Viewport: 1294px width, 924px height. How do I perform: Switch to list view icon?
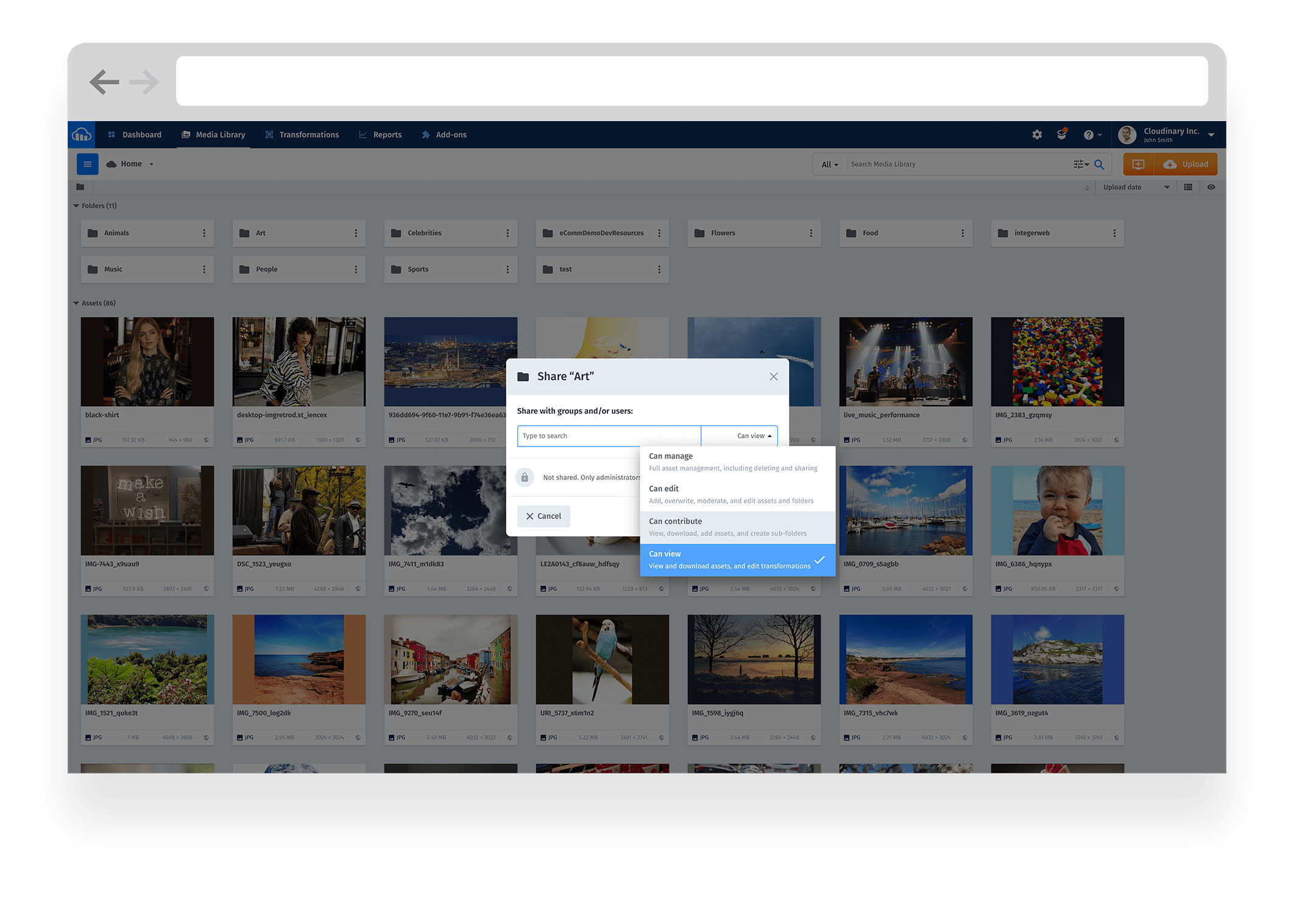point(1188,188)
